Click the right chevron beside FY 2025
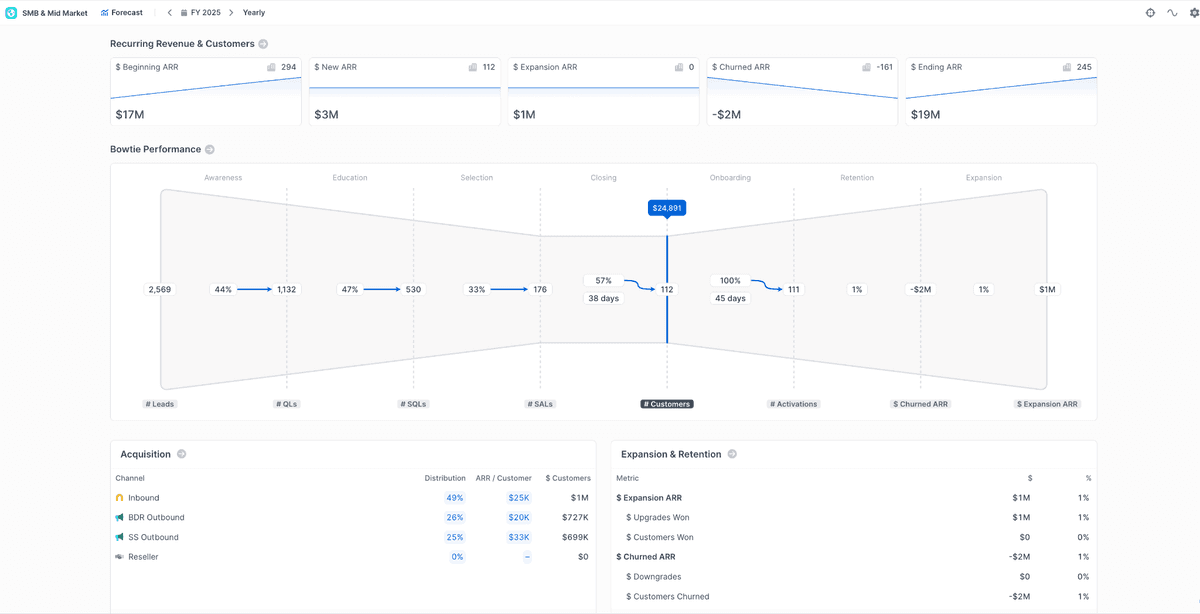 230,13
